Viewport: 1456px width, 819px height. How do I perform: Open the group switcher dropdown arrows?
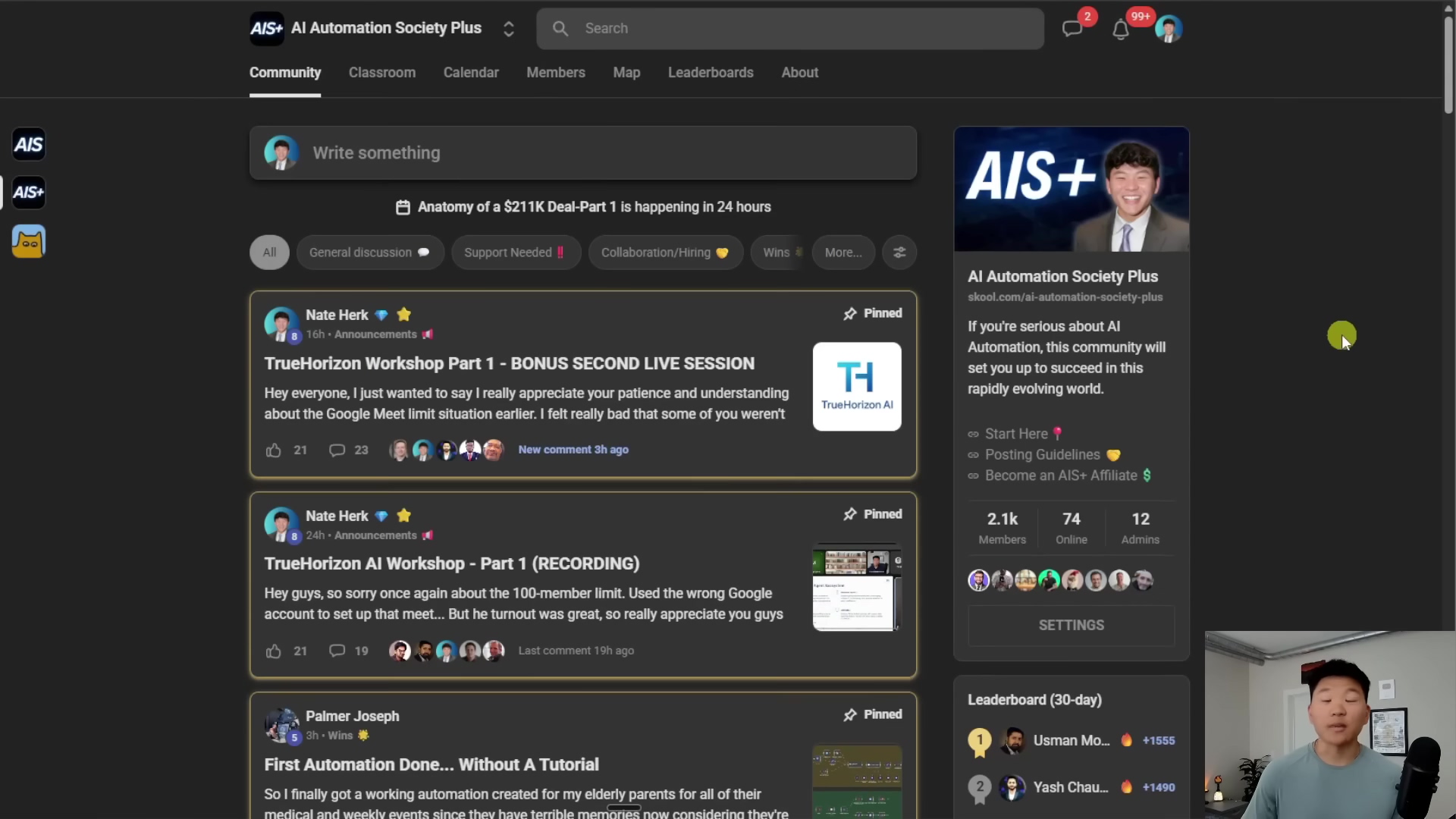(509, 29)
